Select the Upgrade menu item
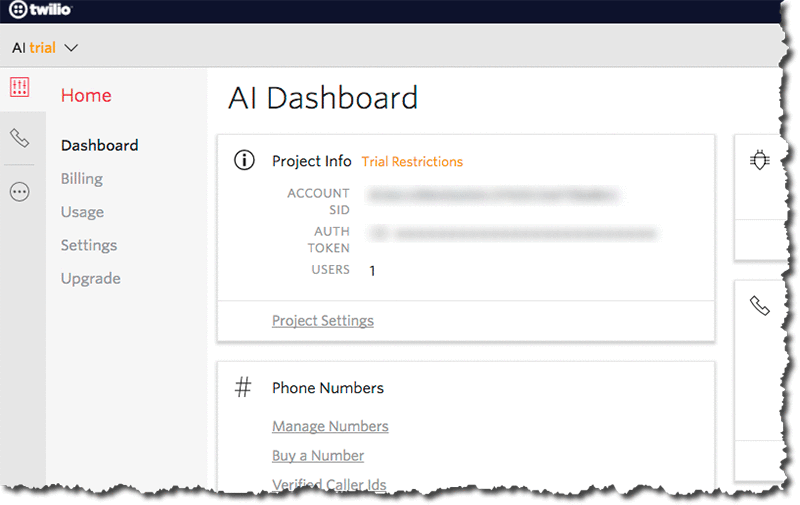Image resolution: width=800 pixels, height=505 pixels. click(x=90, y=278)
